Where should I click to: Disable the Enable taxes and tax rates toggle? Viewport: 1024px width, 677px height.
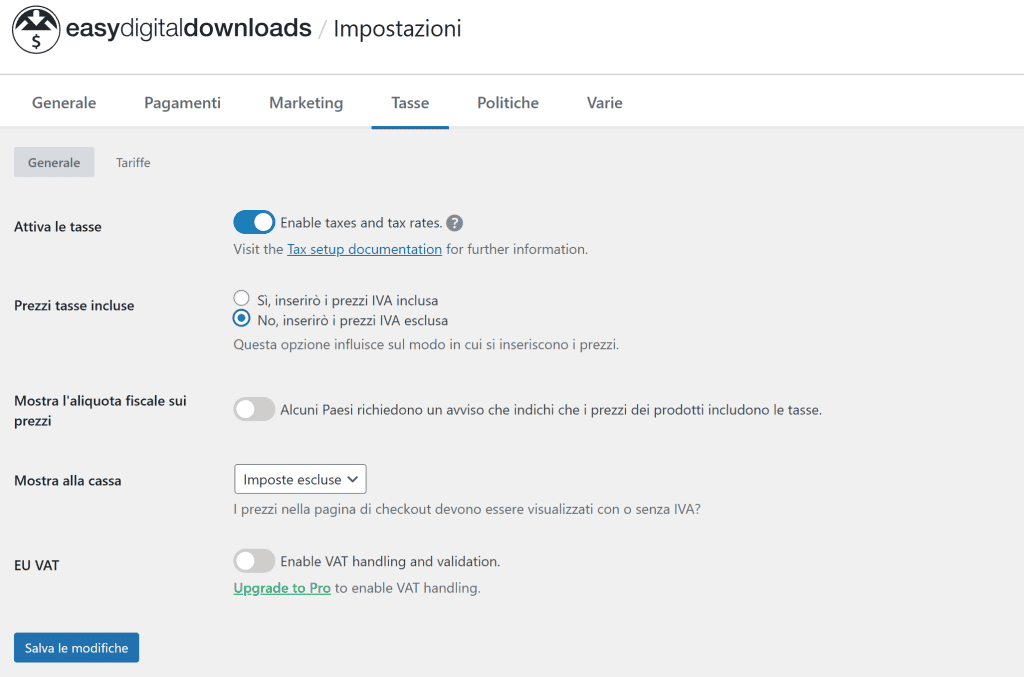click(x=254, y=222)
